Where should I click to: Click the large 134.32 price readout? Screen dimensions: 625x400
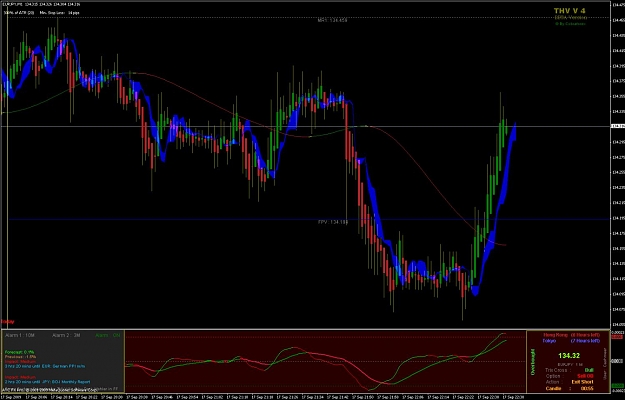pos(569,356)
